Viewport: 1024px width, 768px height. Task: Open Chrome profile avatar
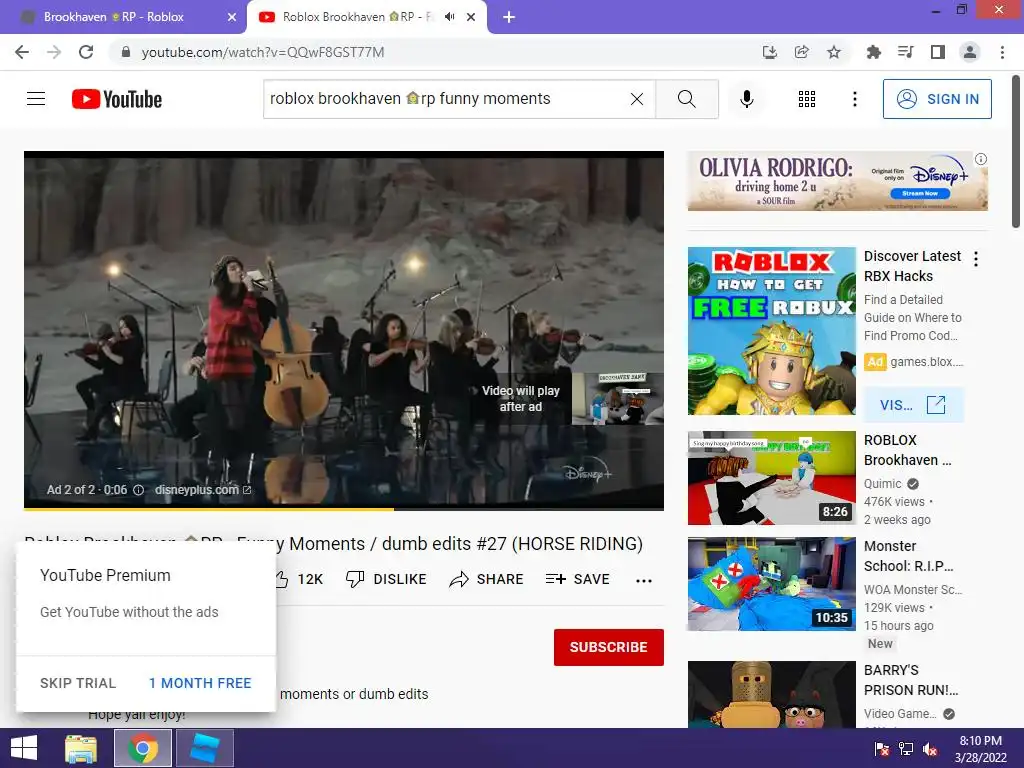[970, 52]
